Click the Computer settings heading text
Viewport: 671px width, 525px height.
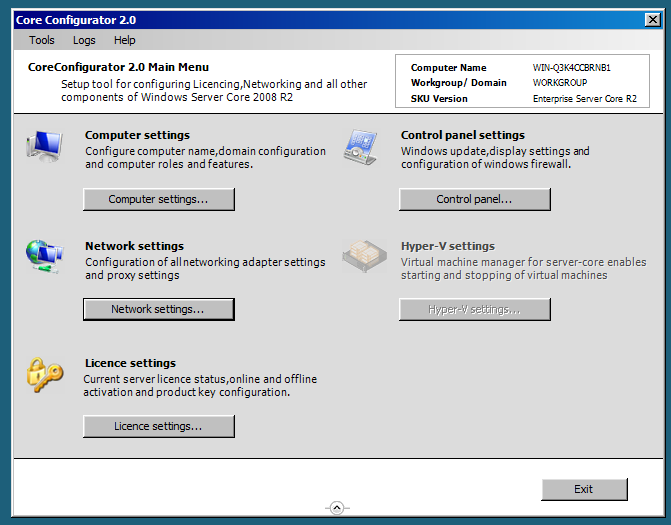(x=137, y=135)
